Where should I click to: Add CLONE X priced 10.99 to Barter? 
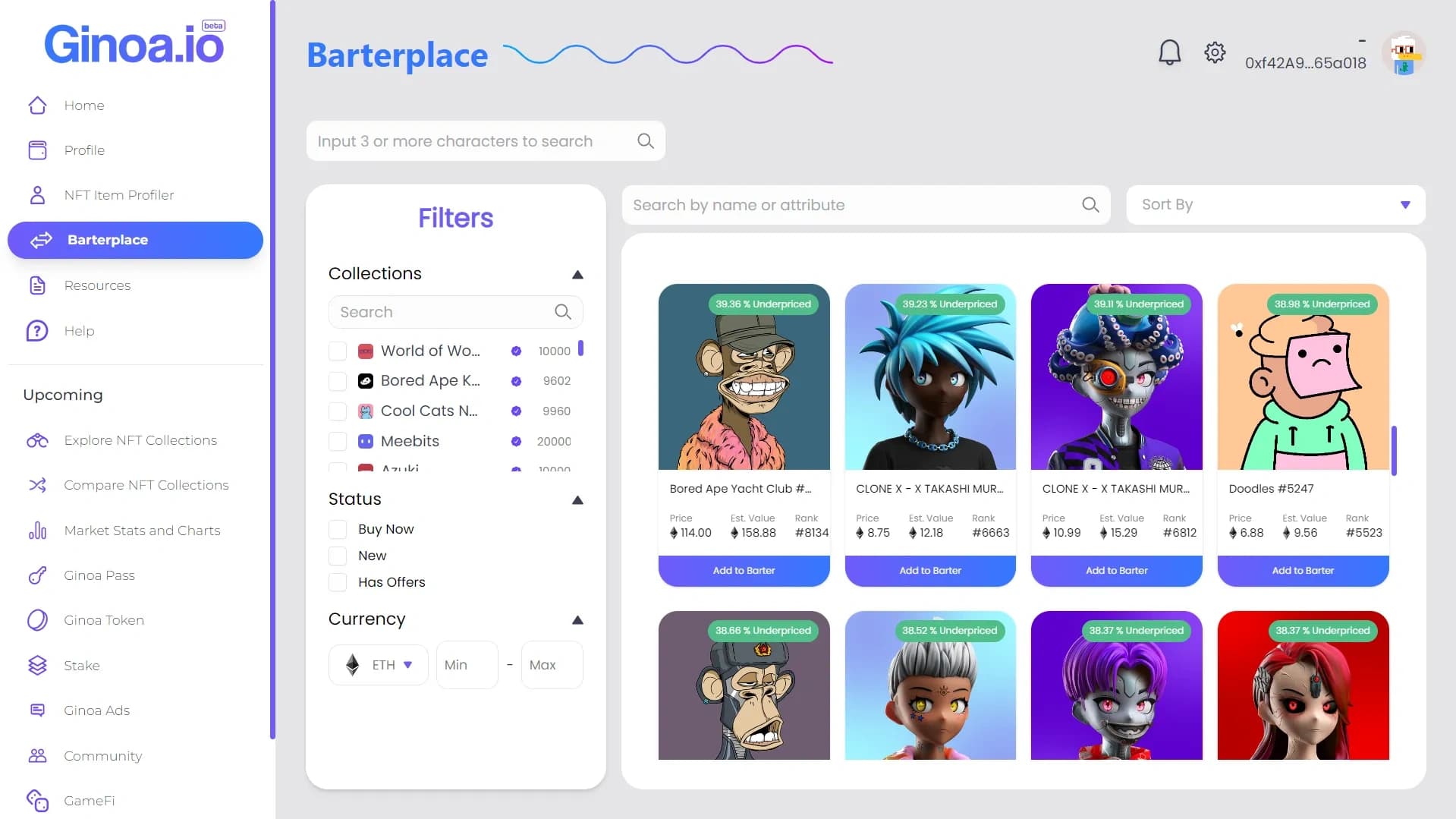click(x=1116, y=571)
